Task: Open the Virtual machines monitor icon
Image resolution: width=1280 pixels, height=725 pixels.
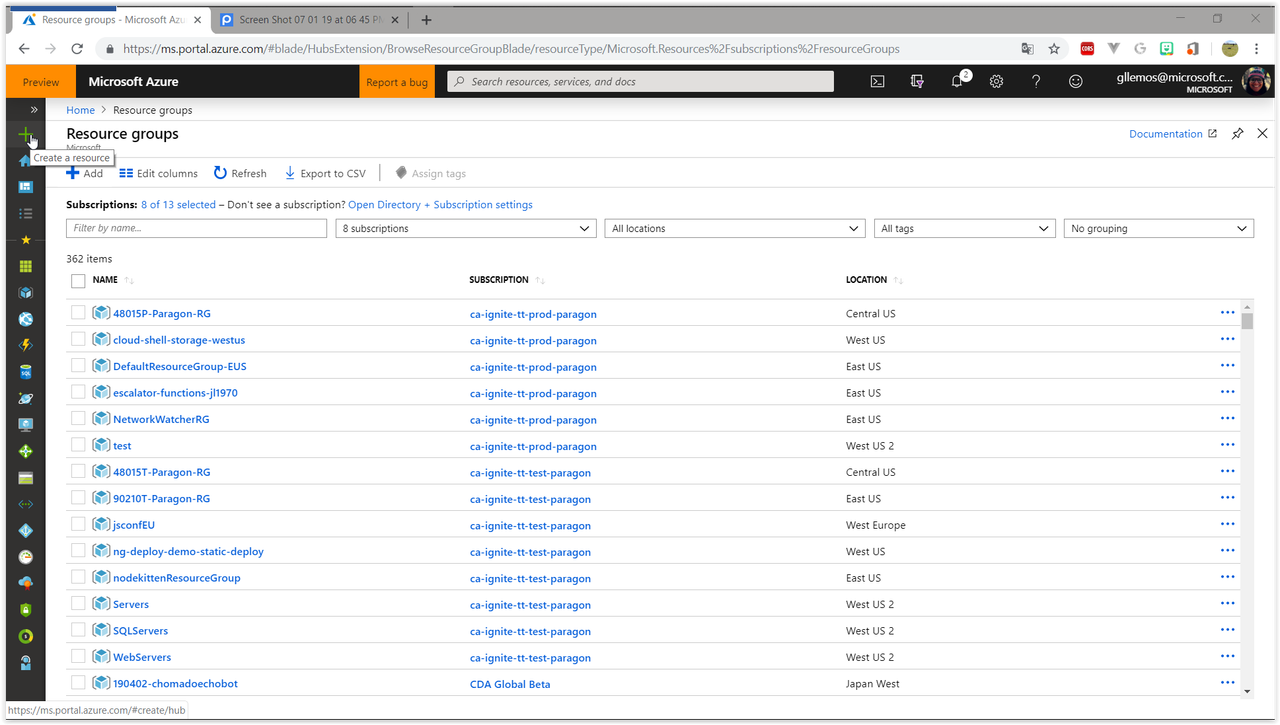Action: click(x=26, y=425)
